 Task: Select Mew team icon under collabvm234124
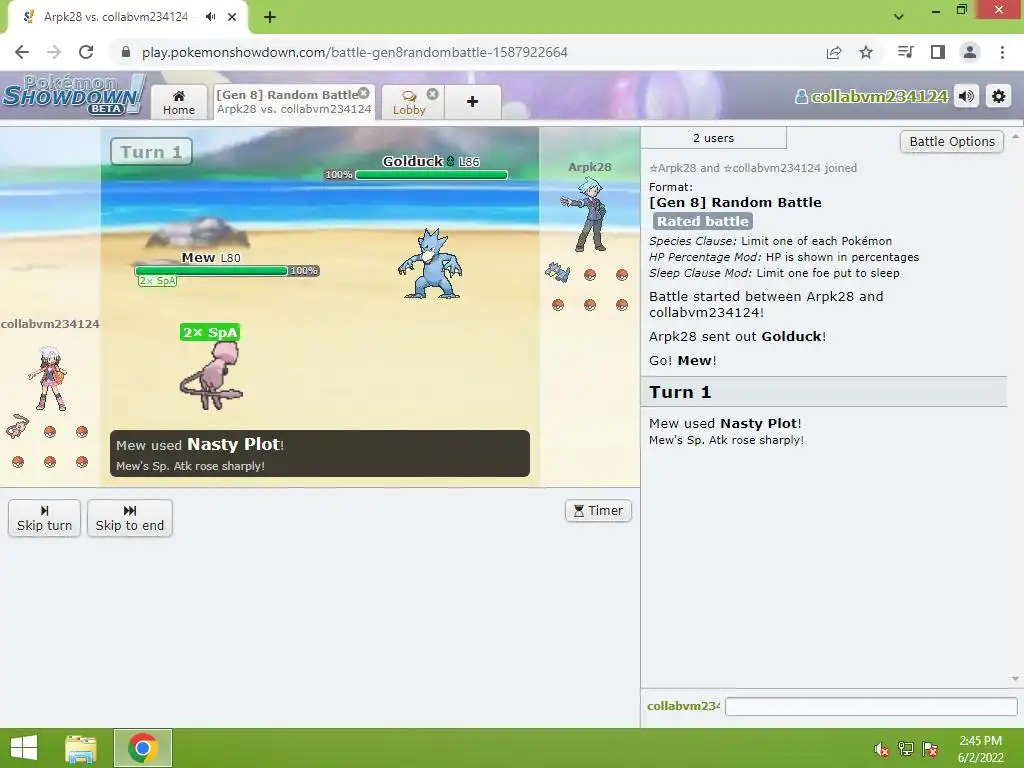18,426
